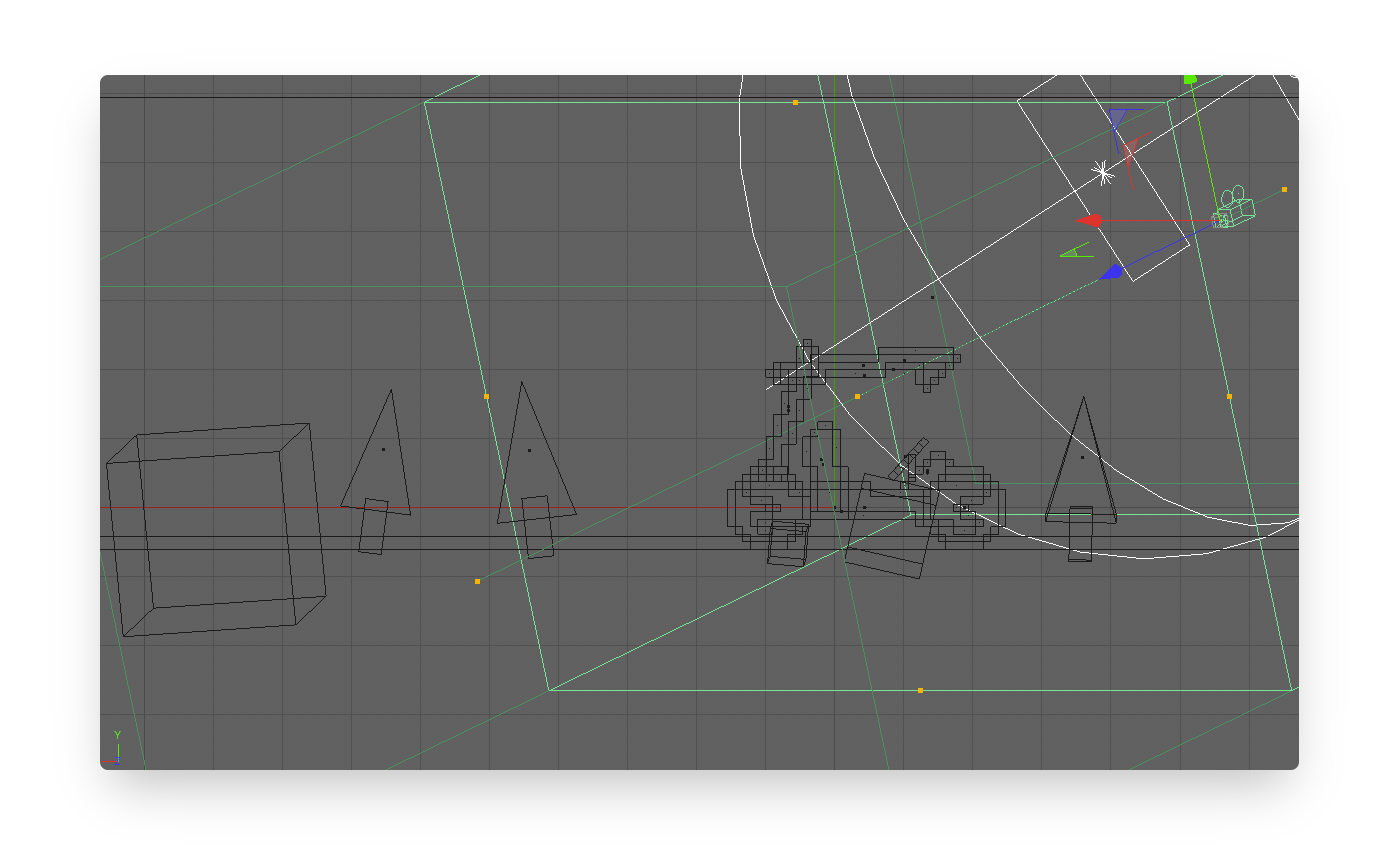Grab the red X-axis arrow handle
Screen dimensions: 1399x845
click(x=1090, y=220)
